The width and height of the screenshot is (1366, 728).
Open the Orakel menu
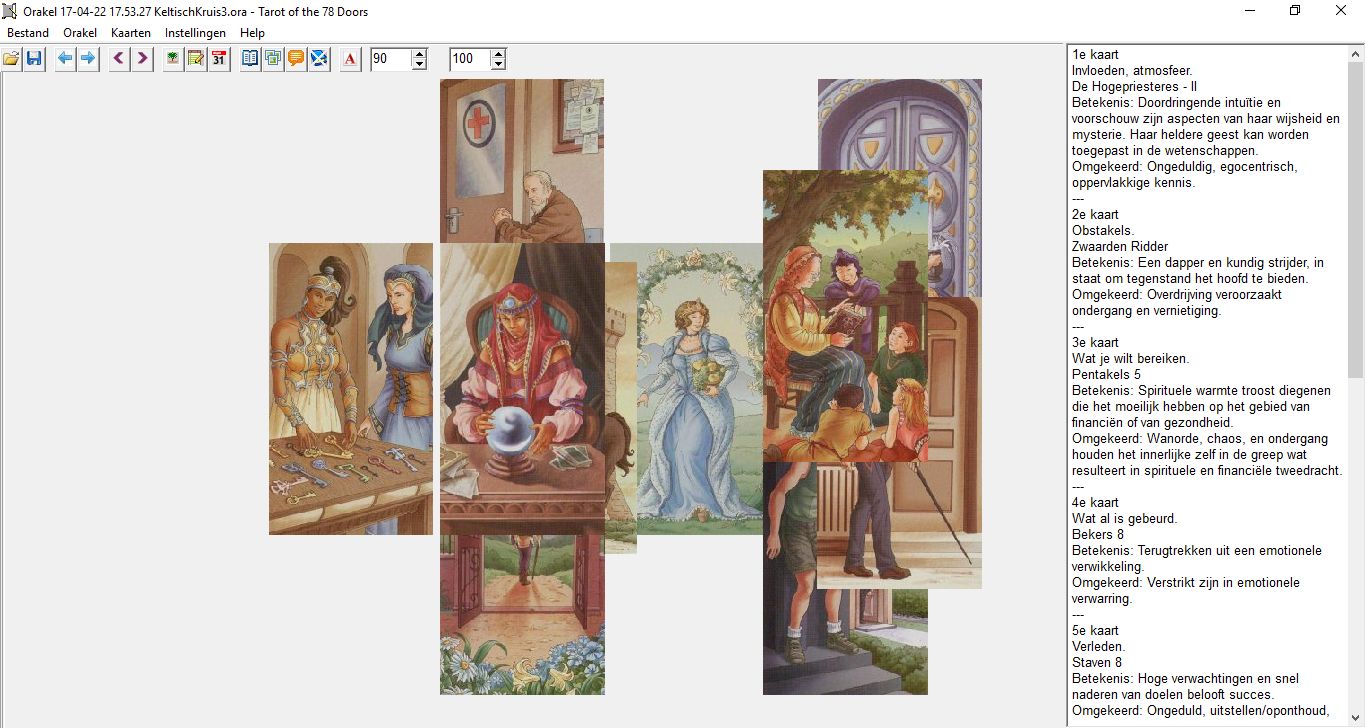click(x=80, y=33)
